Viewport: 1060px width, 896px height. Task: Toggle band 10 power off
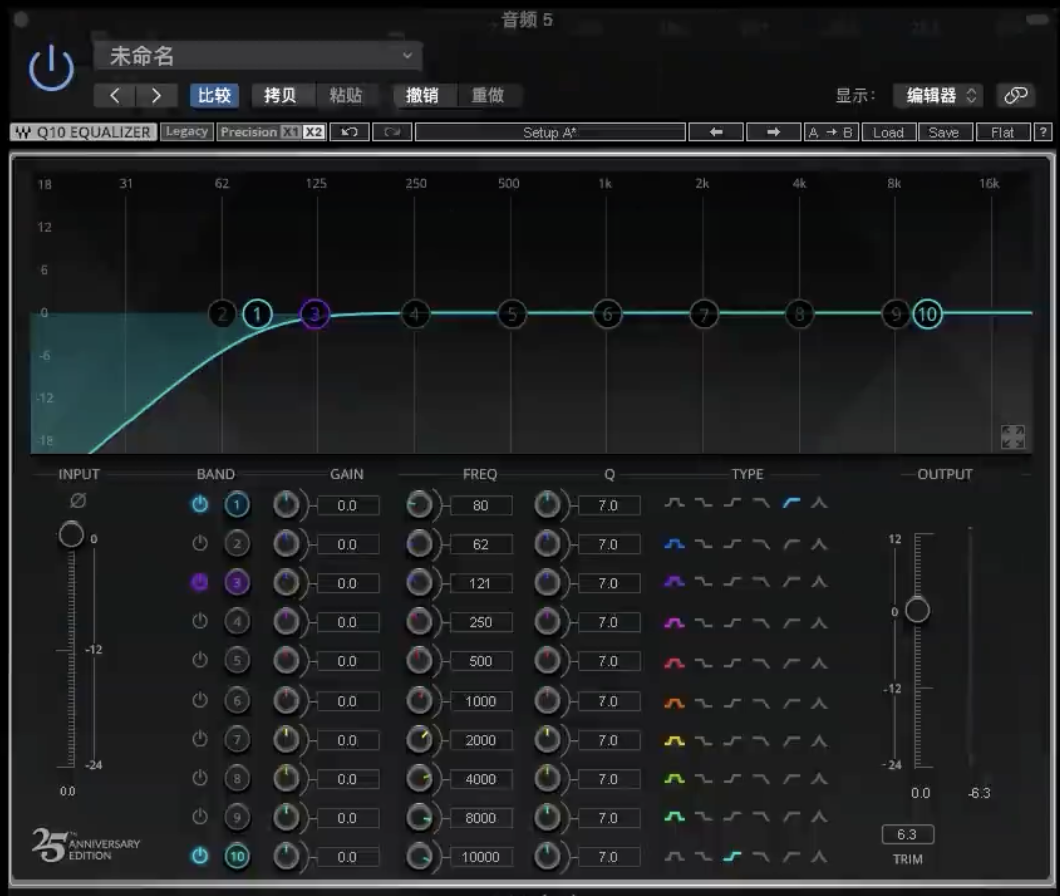pyautogui.click(x=200, y=857)
